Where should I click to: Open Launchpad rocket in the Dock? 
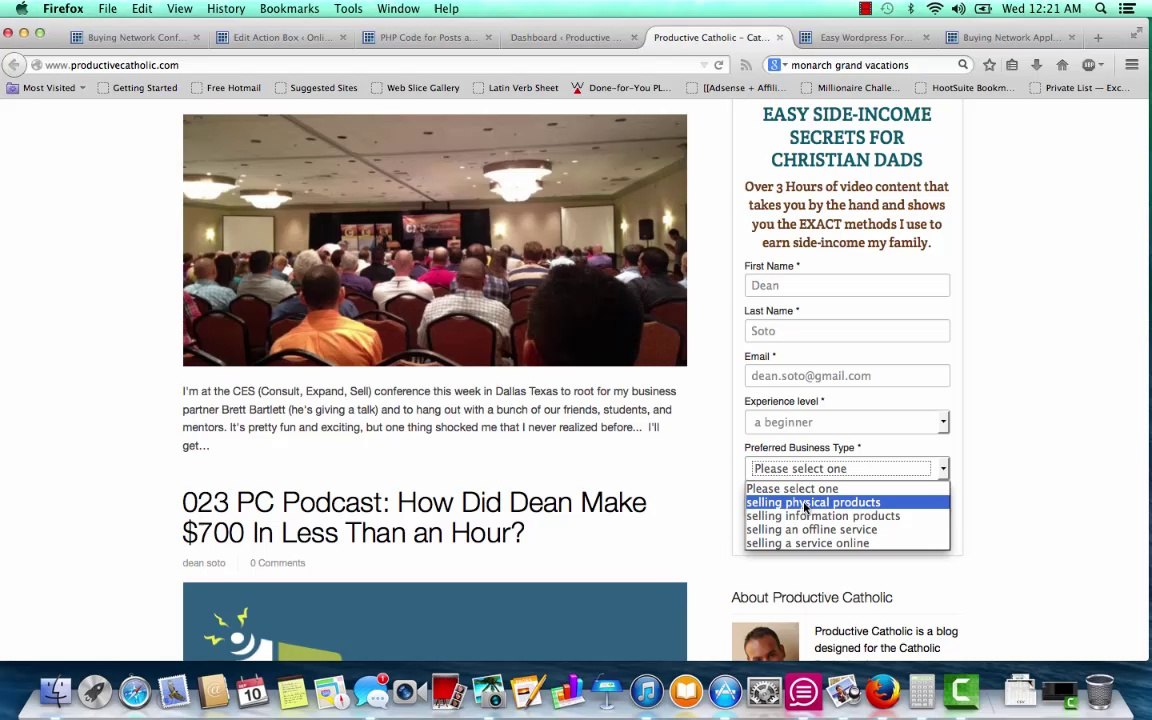(95, 692)
